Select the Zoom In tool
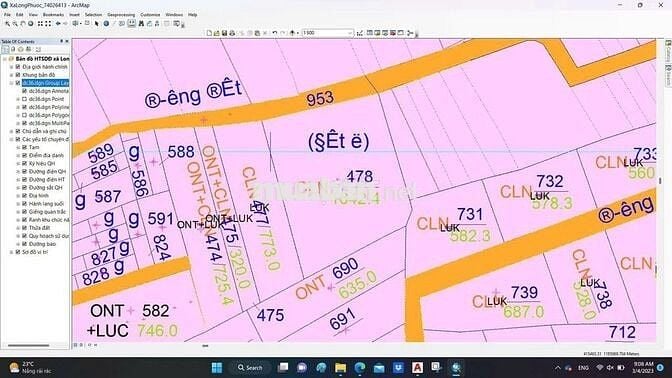The image size is (672, 378). 7,24
